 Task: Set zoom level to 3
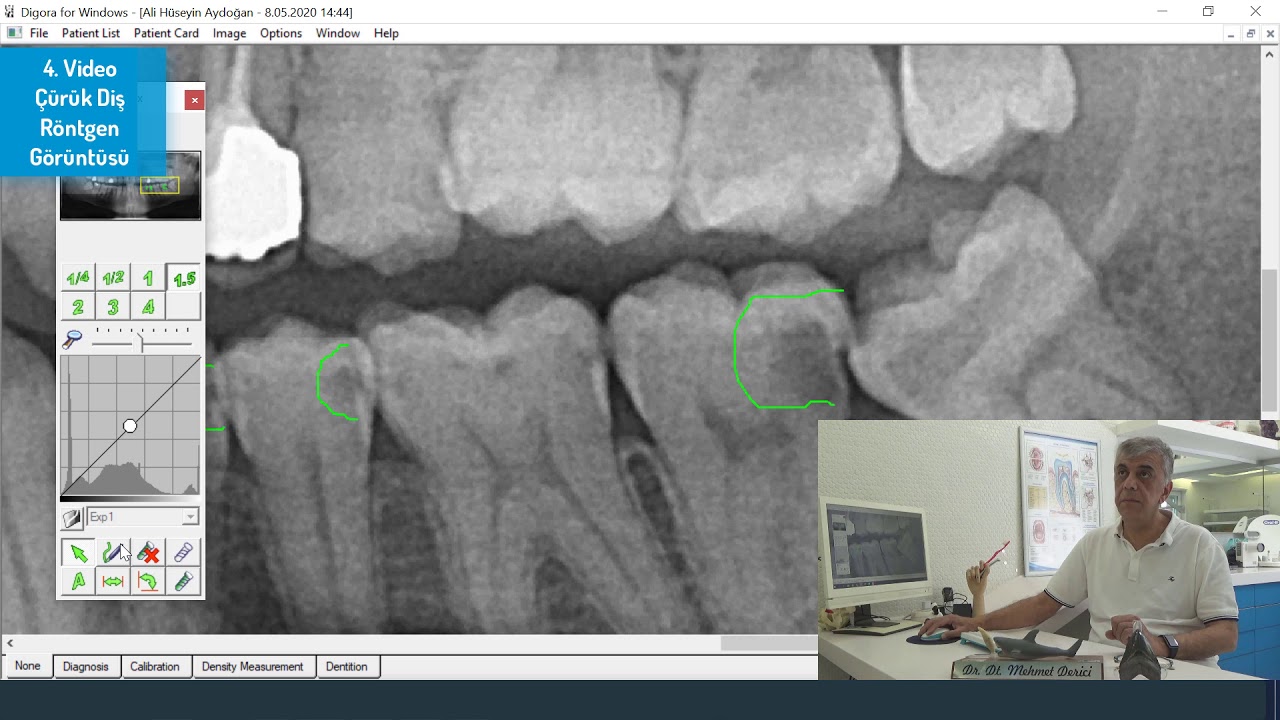coord(113,307)
